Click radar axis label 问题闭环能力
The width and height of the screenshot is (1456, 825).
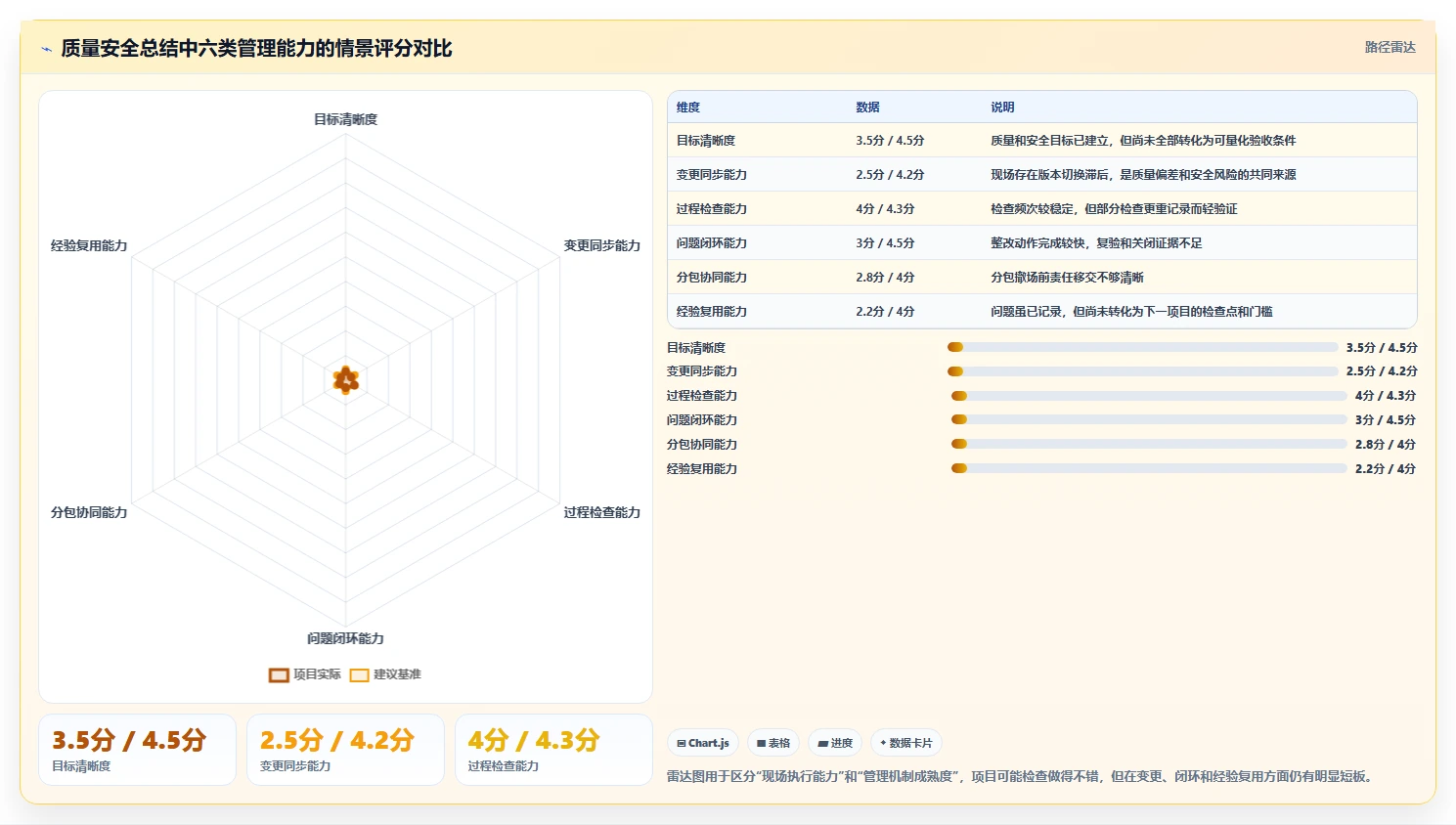[x=345, y=638]
